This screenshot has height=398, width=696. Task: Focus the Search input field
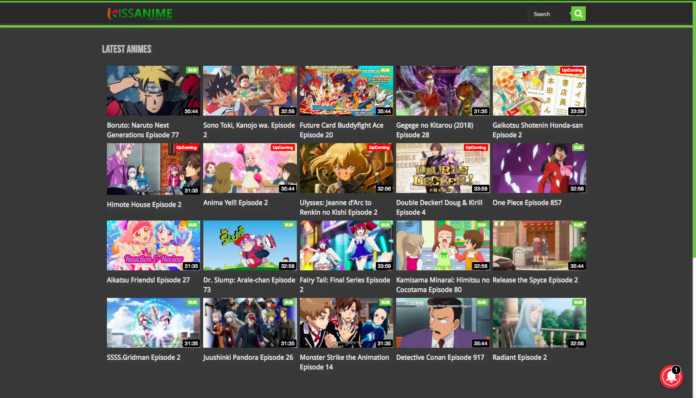click(549, 14)
